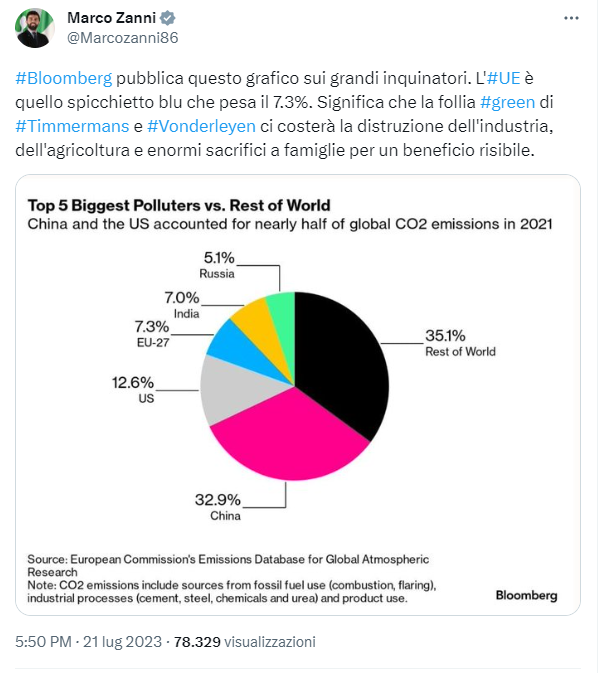
Task: Click Marco Zanni's profile avatar
Action: tap(35, 28)
